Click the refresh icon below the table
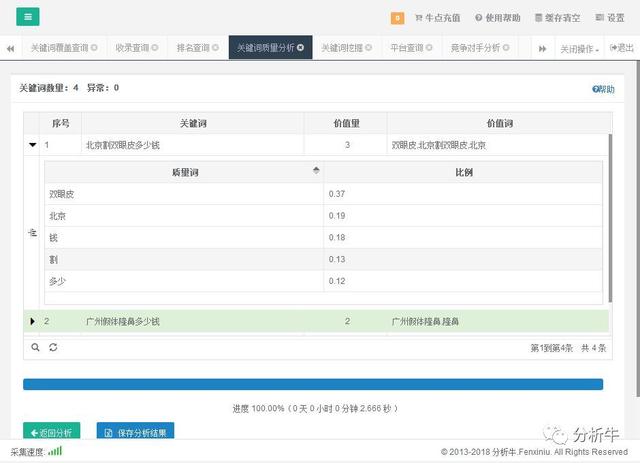This screenshot has width=640, height=463. (x=53, y=347)
